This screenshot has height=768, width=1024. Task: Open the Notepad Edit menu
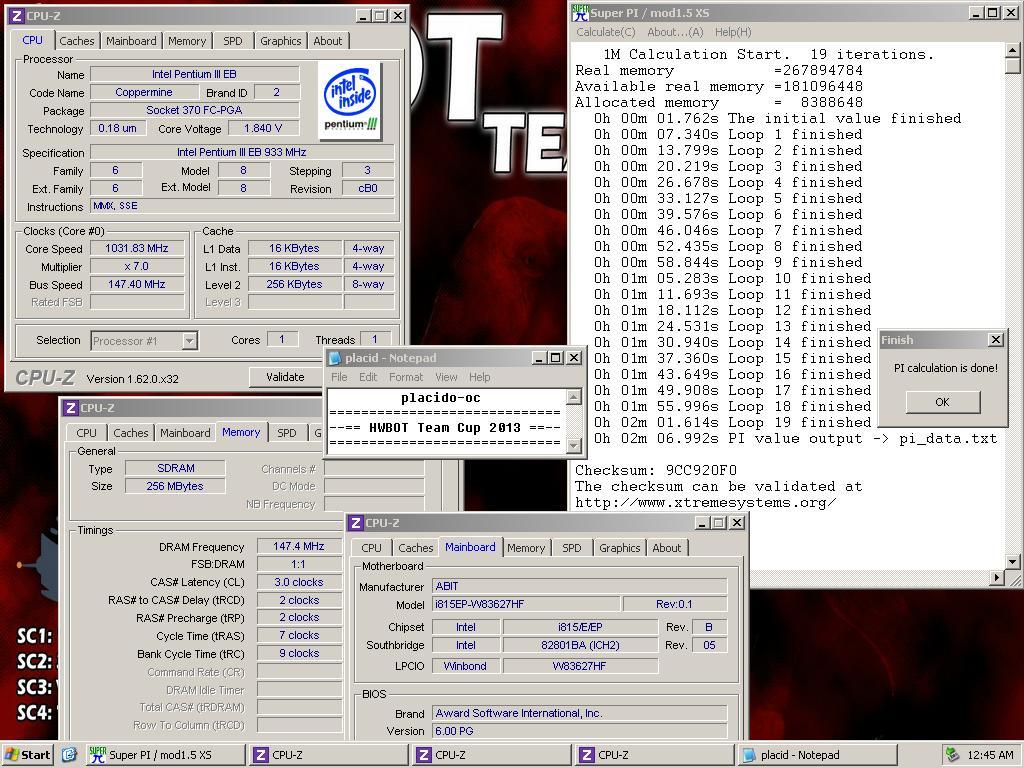(x=368, y=377)
